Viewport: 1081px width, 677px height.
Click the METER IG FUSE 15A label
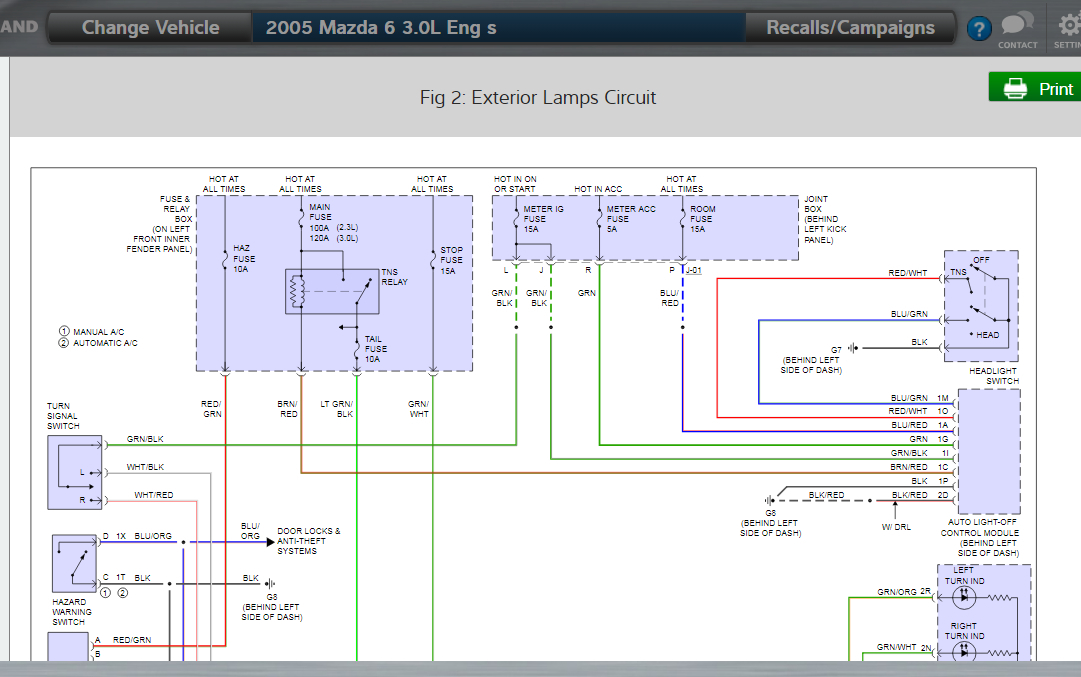point(543,219)
